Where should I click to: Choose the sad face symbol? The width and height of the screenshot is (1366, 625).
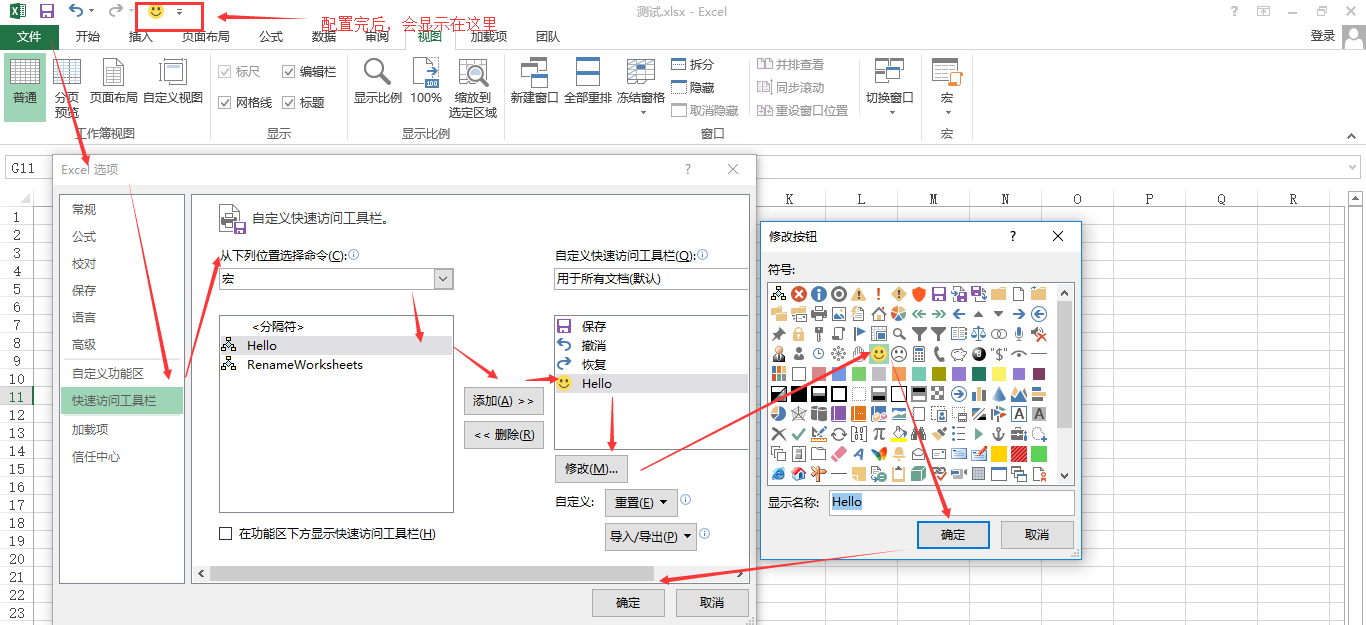point(899,353)
